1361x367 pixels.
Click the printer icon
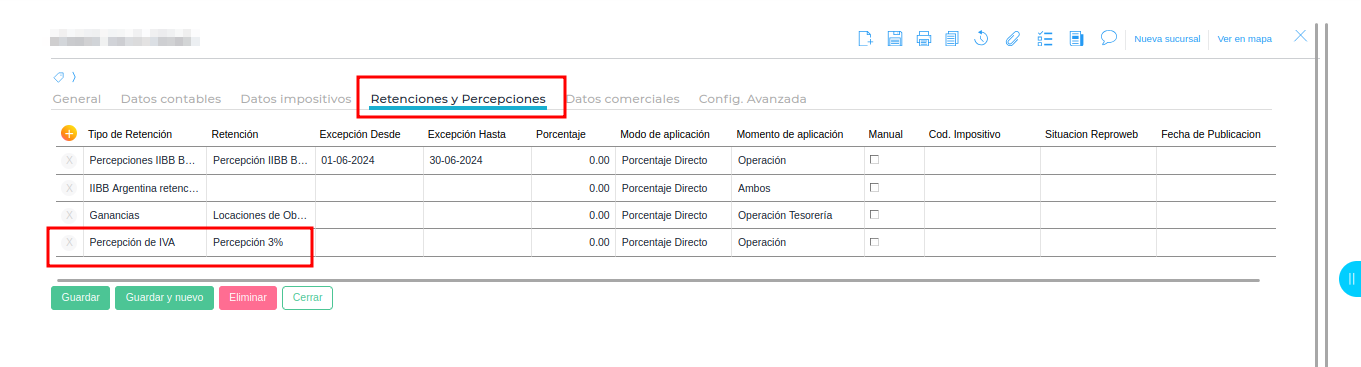[924, 39]
